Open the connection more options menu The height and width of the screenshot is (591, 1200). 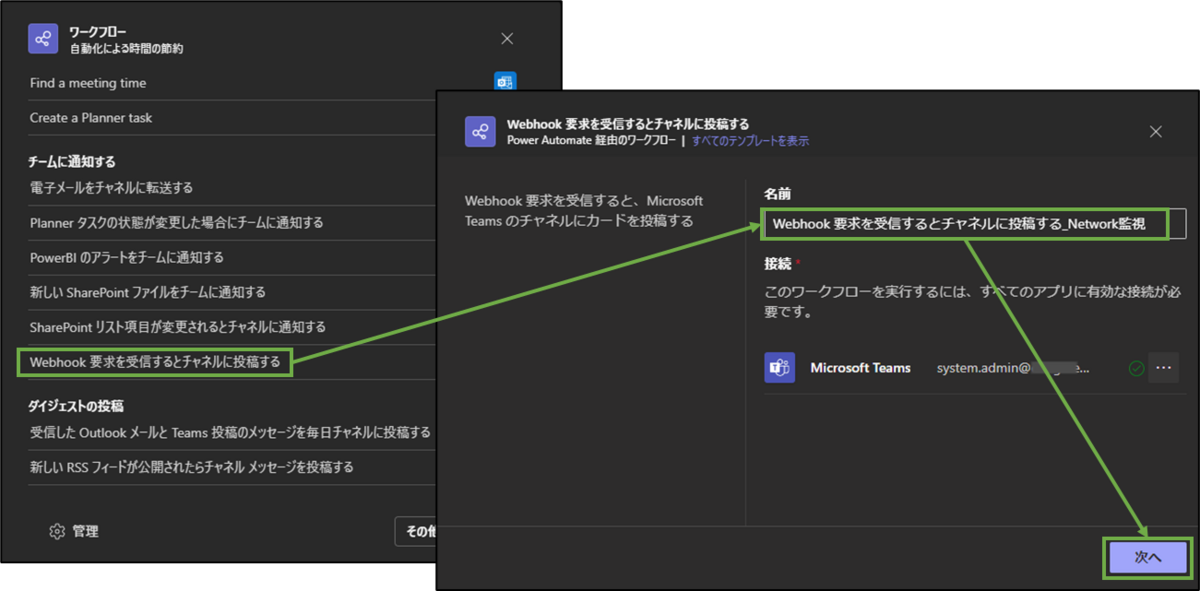click(x=1163, y=368)
